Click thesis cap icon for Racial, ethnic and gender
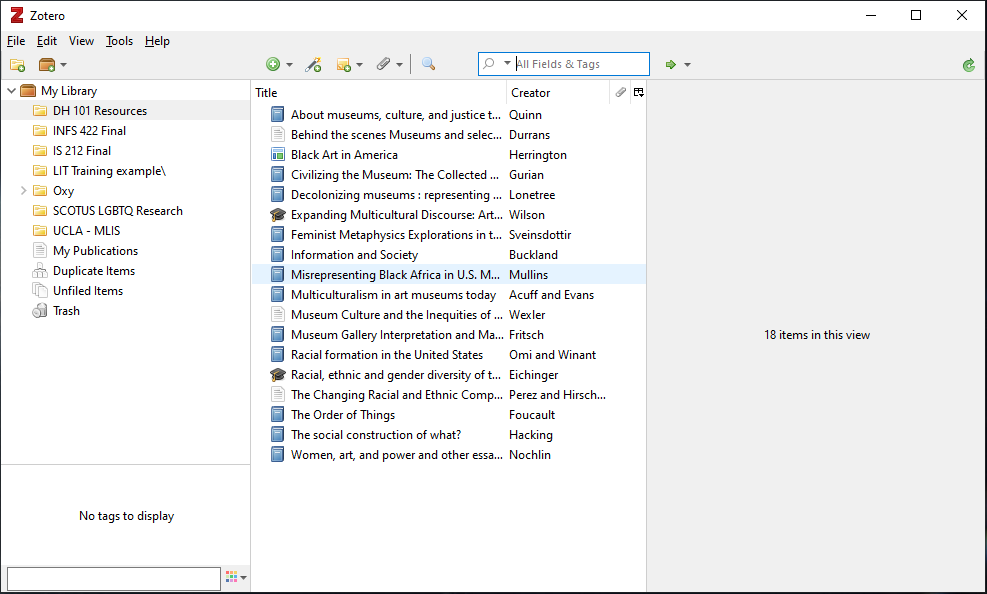987x594 pixels. click(278, 375)
